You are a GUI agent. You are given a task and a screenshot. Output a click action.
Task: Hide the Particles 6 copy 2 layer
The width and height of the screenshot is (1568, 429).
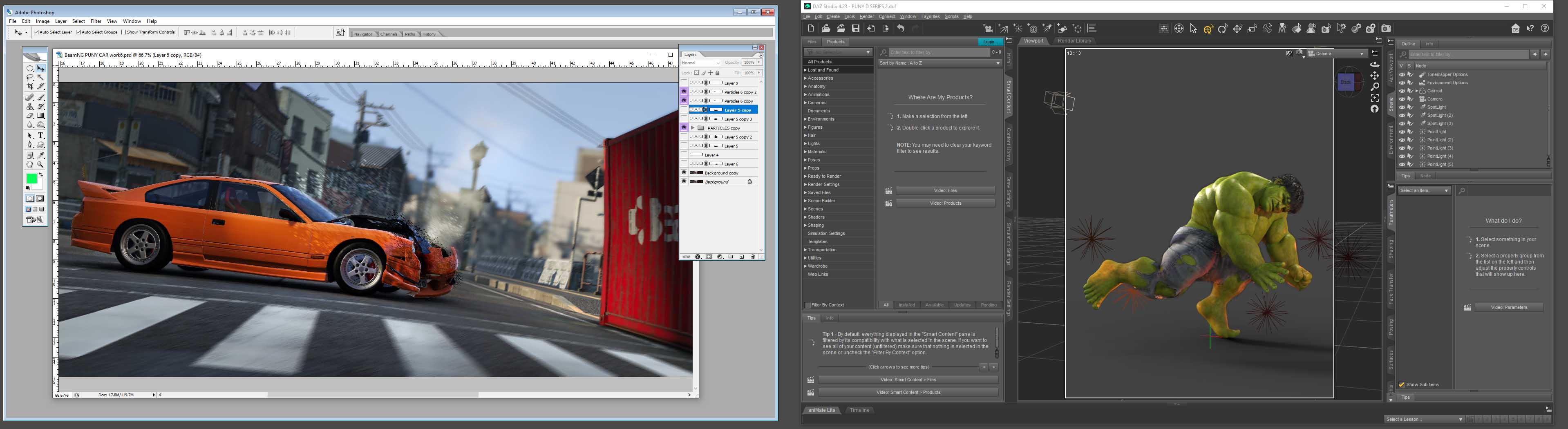pyautogui.click(x=684, y=91)
